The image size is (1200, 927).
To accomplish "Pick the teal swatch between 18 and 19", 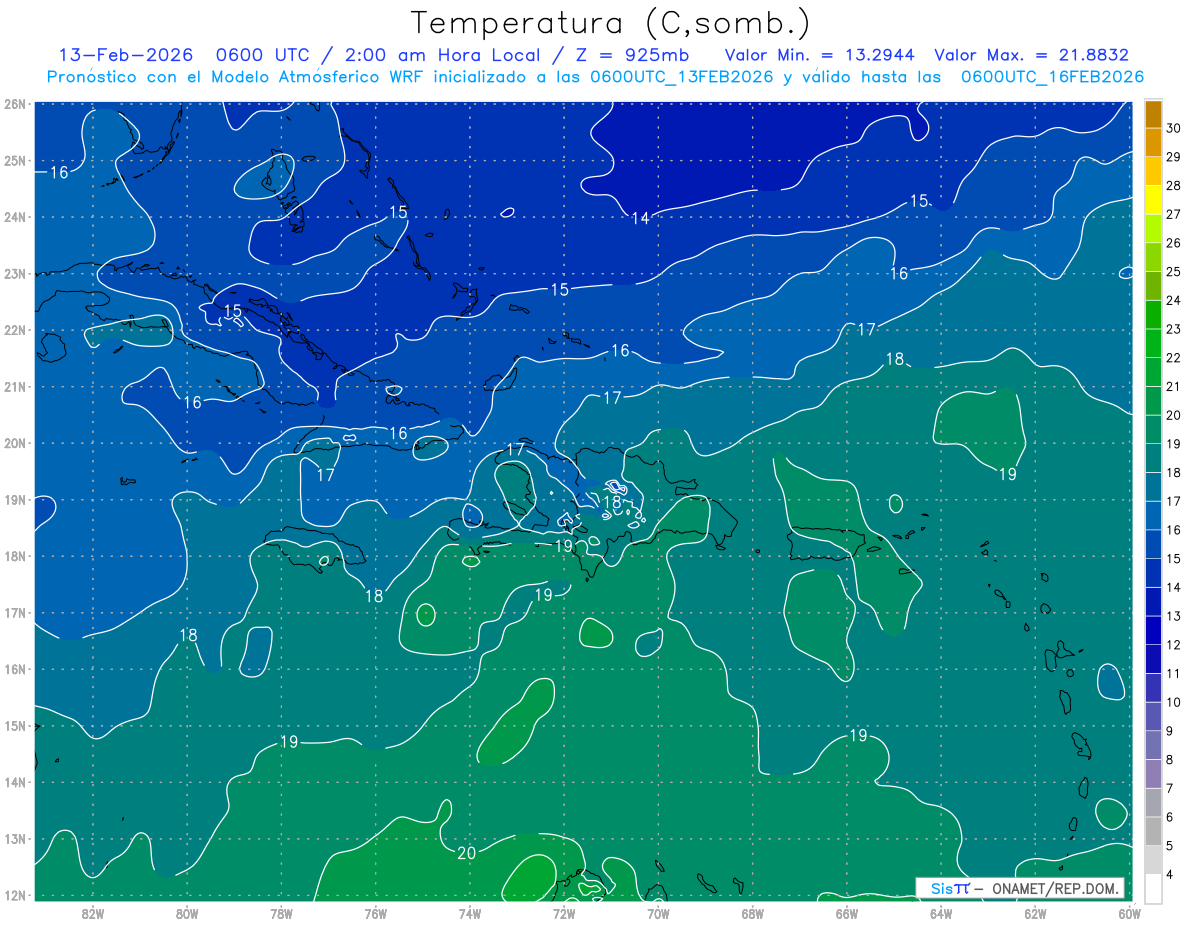I will pyautogui.click(x=1153, y=458).
